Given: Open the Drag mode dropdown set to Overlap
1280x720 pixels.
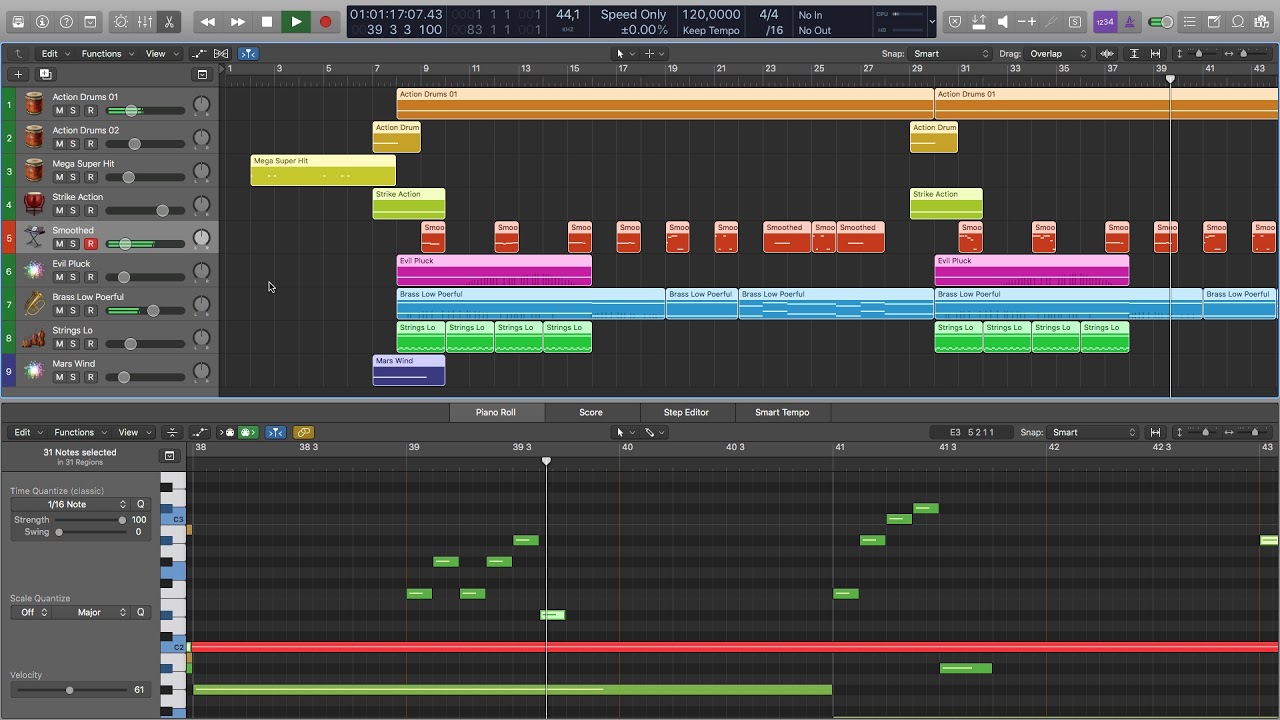Looking at the screenshot, I should [x=1058, y=53].
